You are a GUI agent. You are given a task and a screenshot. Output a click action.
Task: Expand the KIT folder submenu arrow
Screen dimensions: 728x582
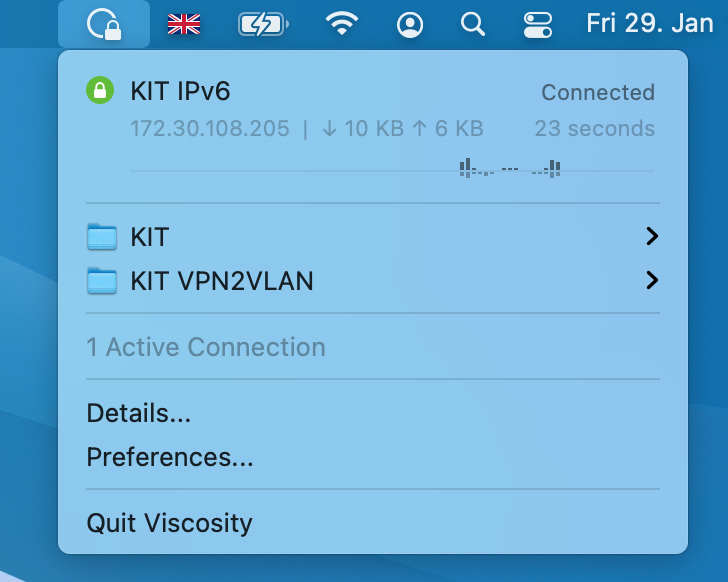pos(652,237)
